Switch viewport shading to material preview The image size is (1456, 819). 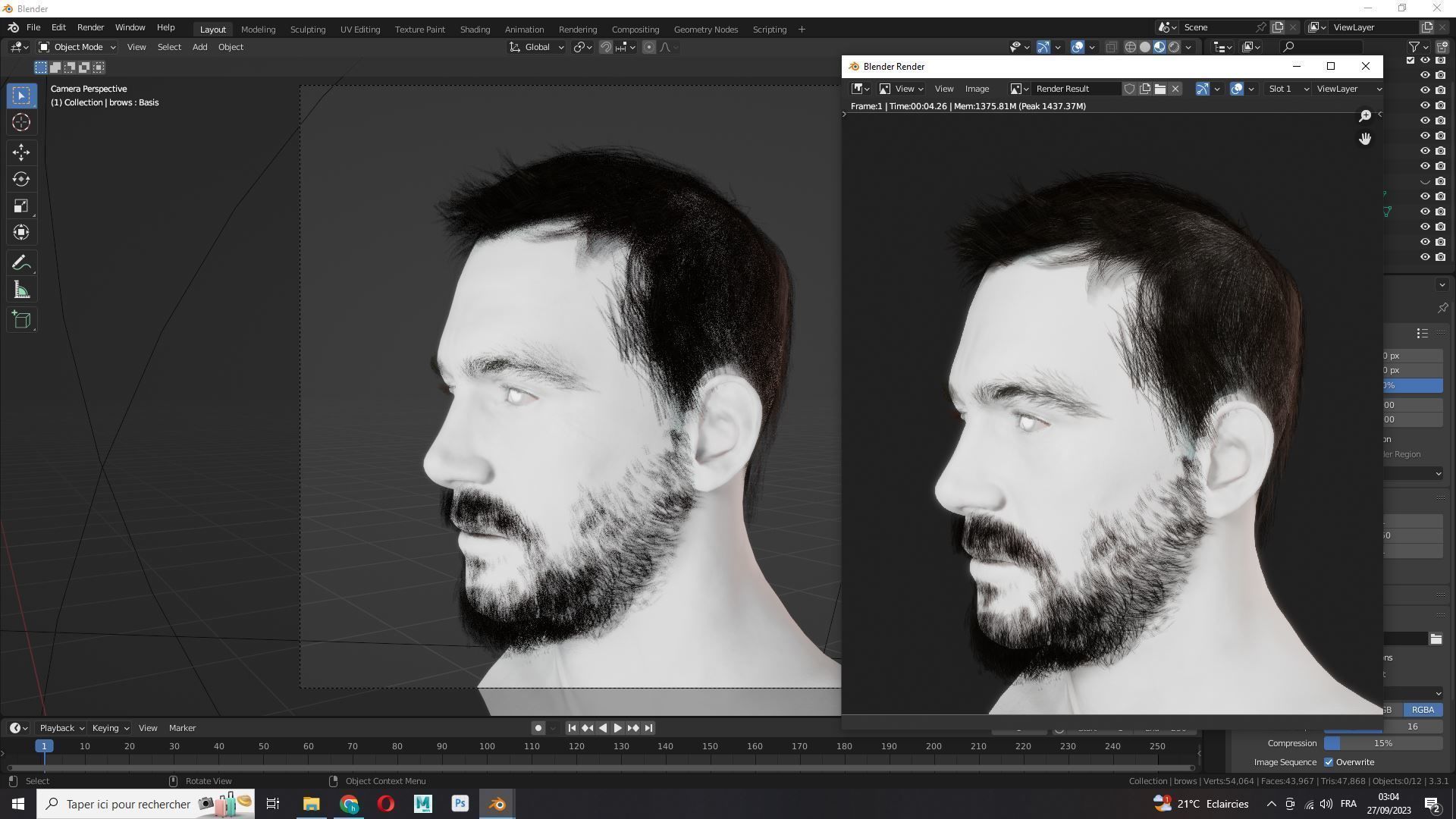point(1159,47)
